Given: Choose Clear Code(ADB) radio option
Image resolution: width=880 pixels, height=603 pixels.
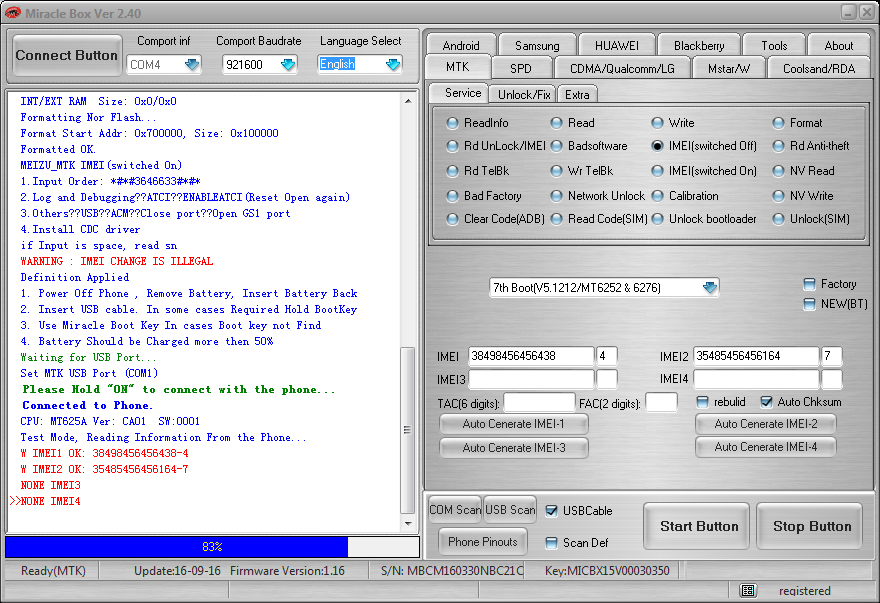Looking at the screenshot, I should (452, 219).
